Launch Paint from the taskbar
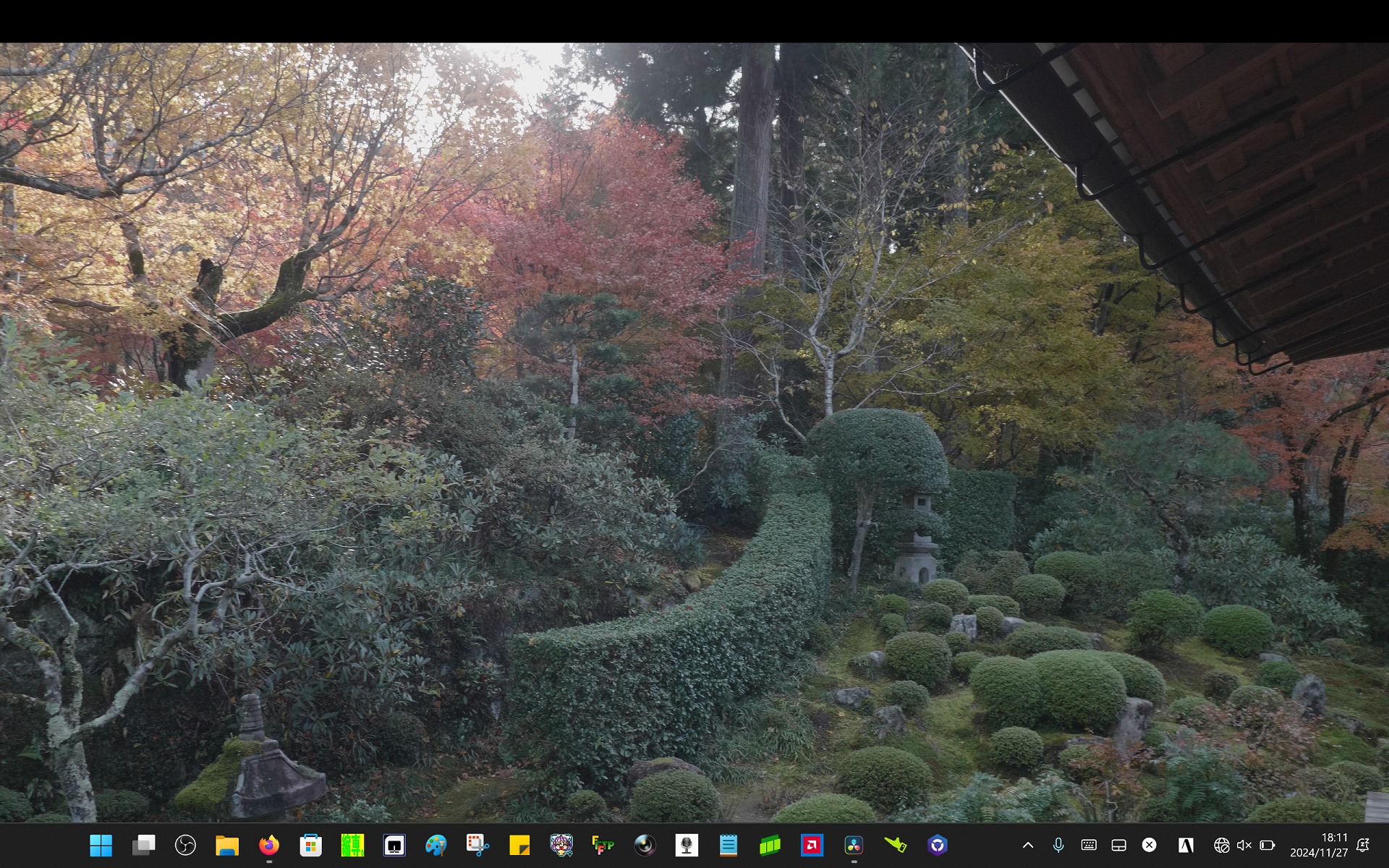Image resolution: width=1389 pixels, height=868 pixels. (436, 845)
